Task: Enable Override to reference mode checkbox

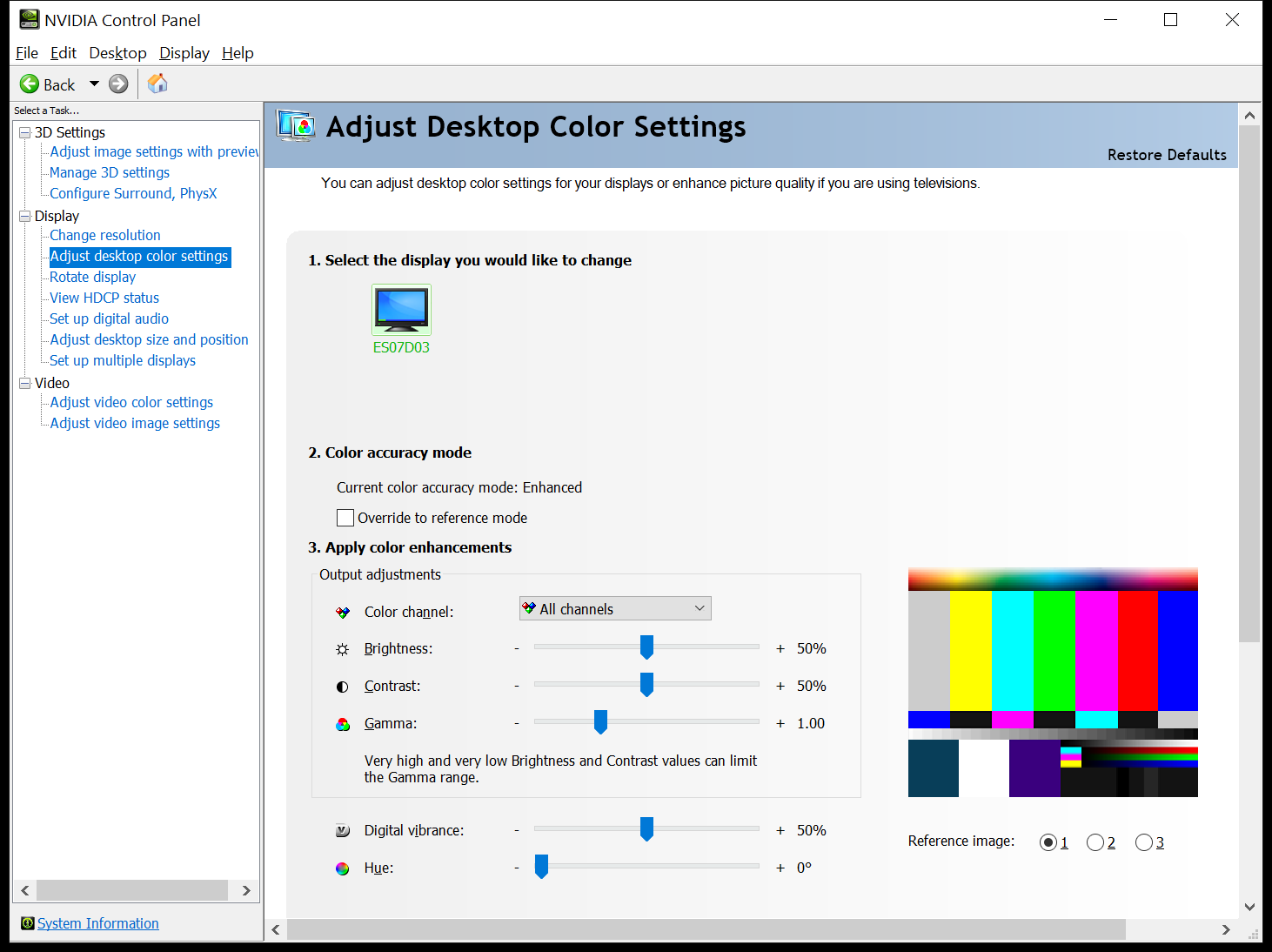Action: (x=345, y=518)
